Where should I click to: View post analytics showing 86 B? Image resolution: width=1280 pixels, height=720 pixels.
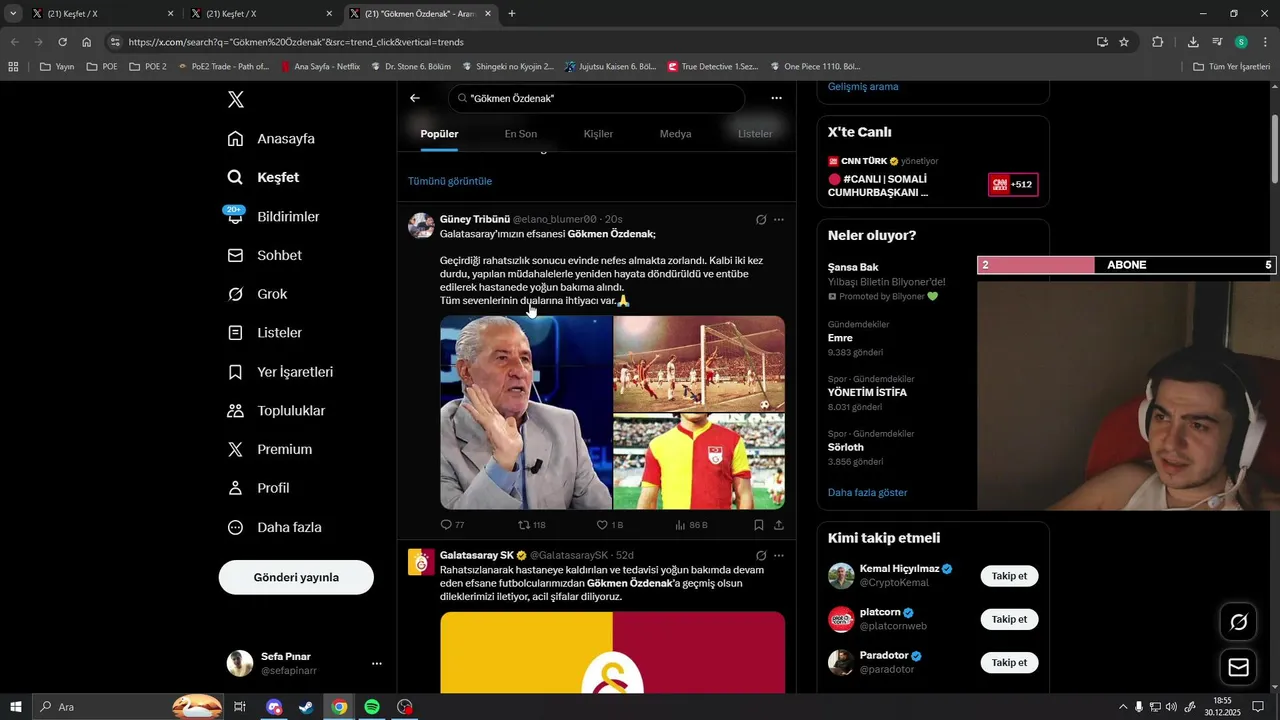[x=691, y=525]
